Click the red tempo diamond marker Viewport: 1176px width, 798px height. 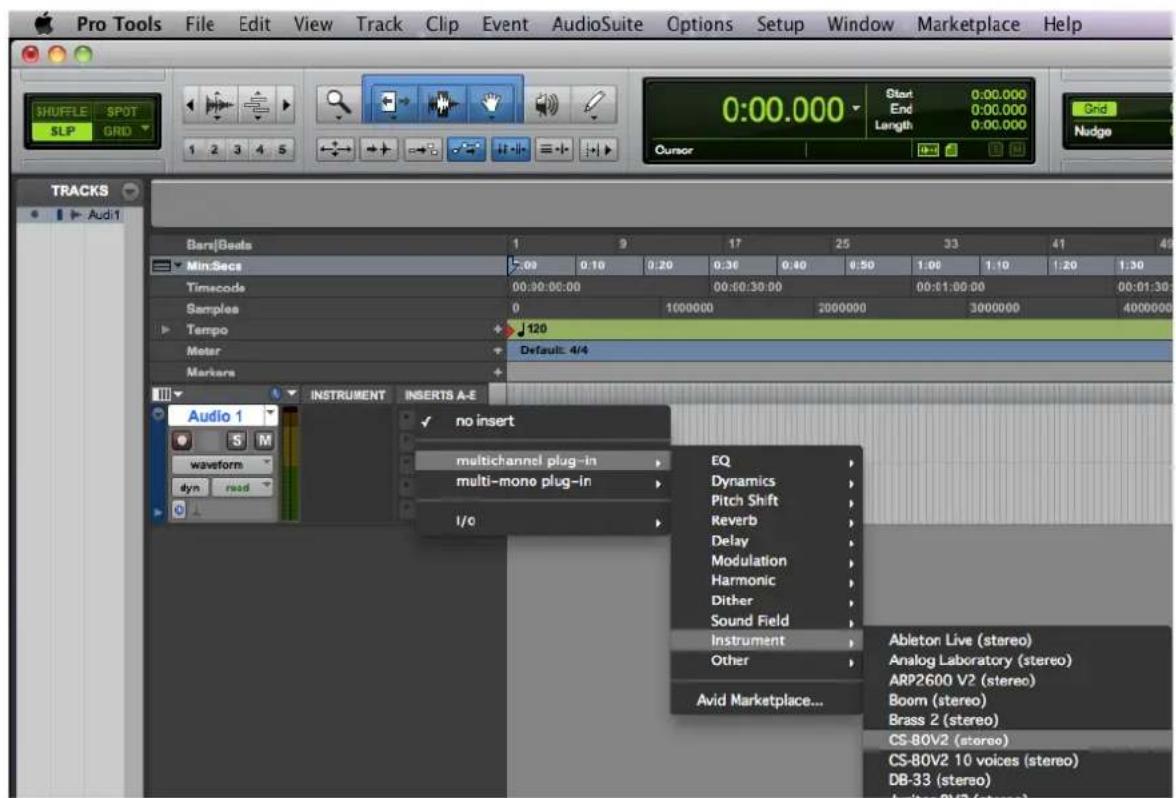[511, 330]
